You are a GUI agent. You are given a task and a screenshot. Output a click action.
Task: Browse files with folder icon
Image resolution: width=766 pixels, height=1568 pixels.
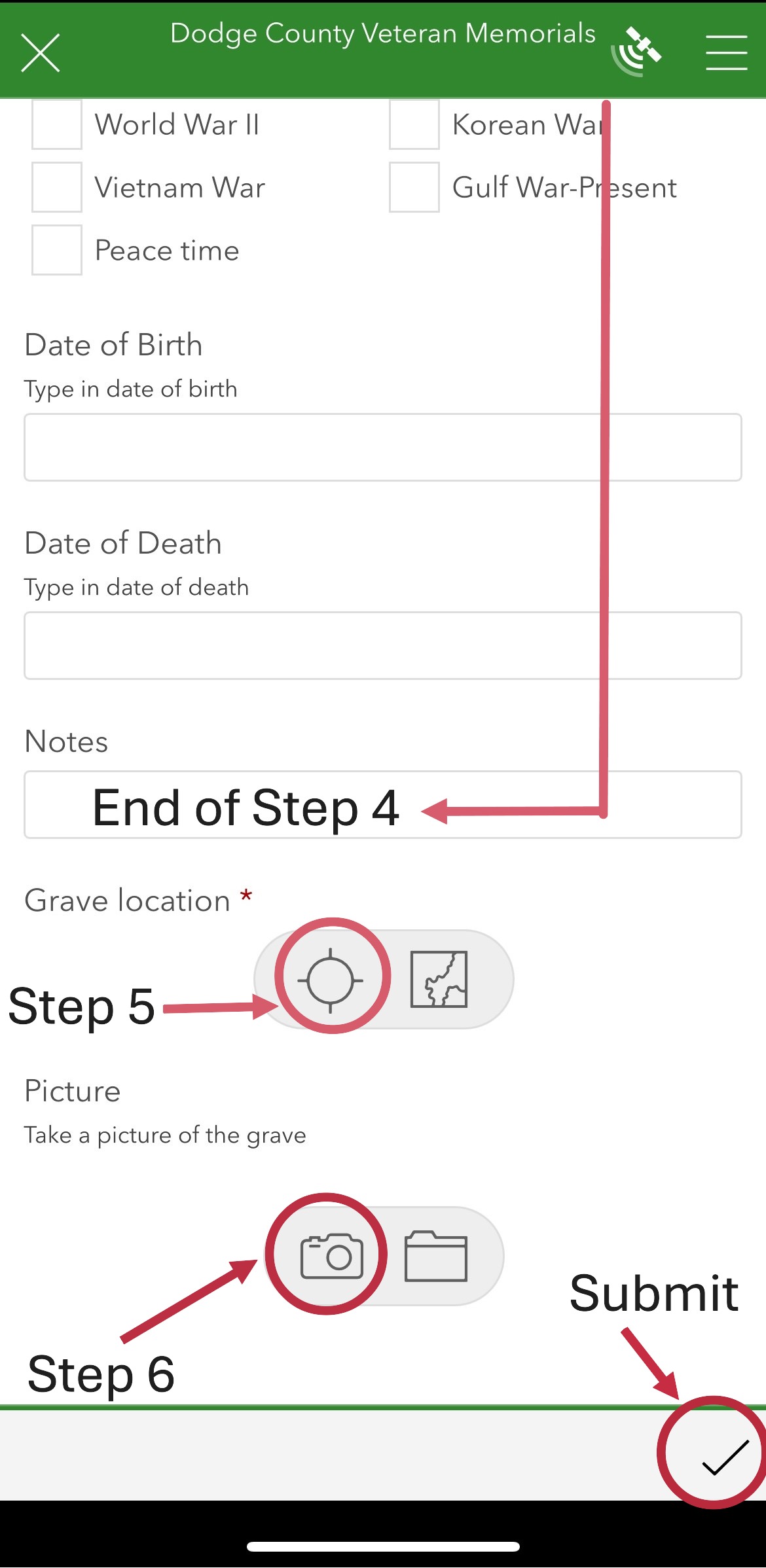(436, 1255)
